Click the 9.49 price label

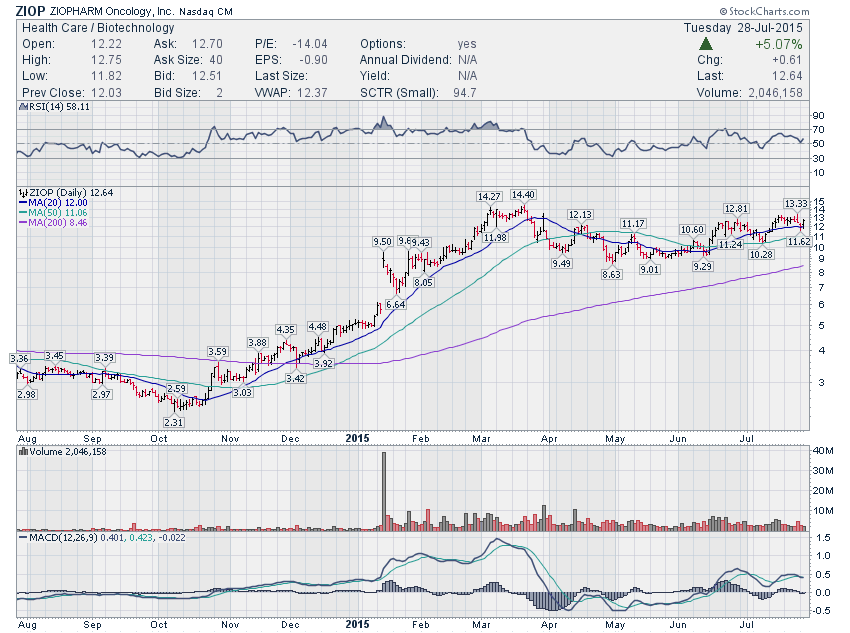561,263
